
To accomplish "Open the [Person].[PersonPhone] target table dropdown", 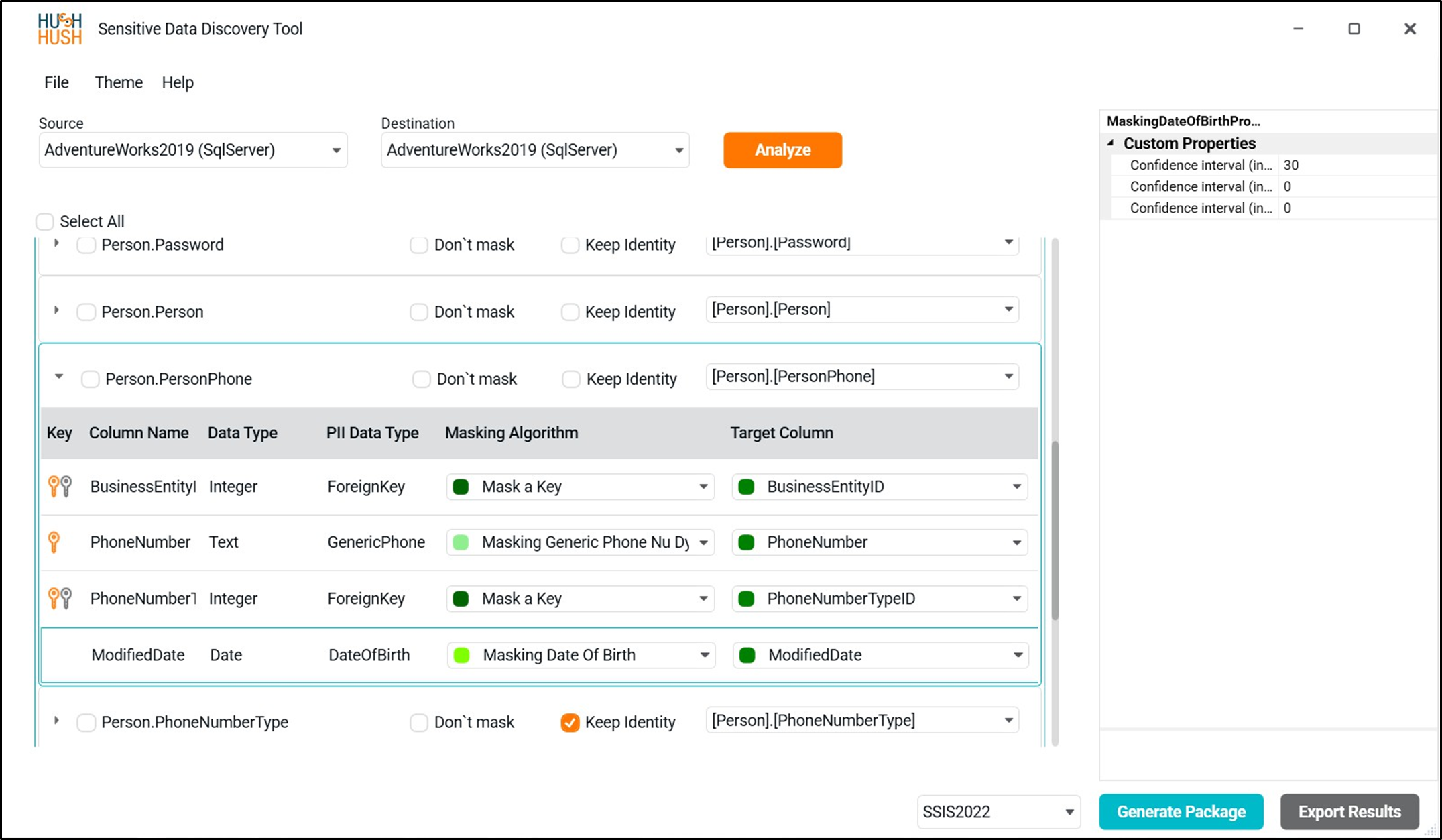I will pyautogui.click(x=862, y=377).
